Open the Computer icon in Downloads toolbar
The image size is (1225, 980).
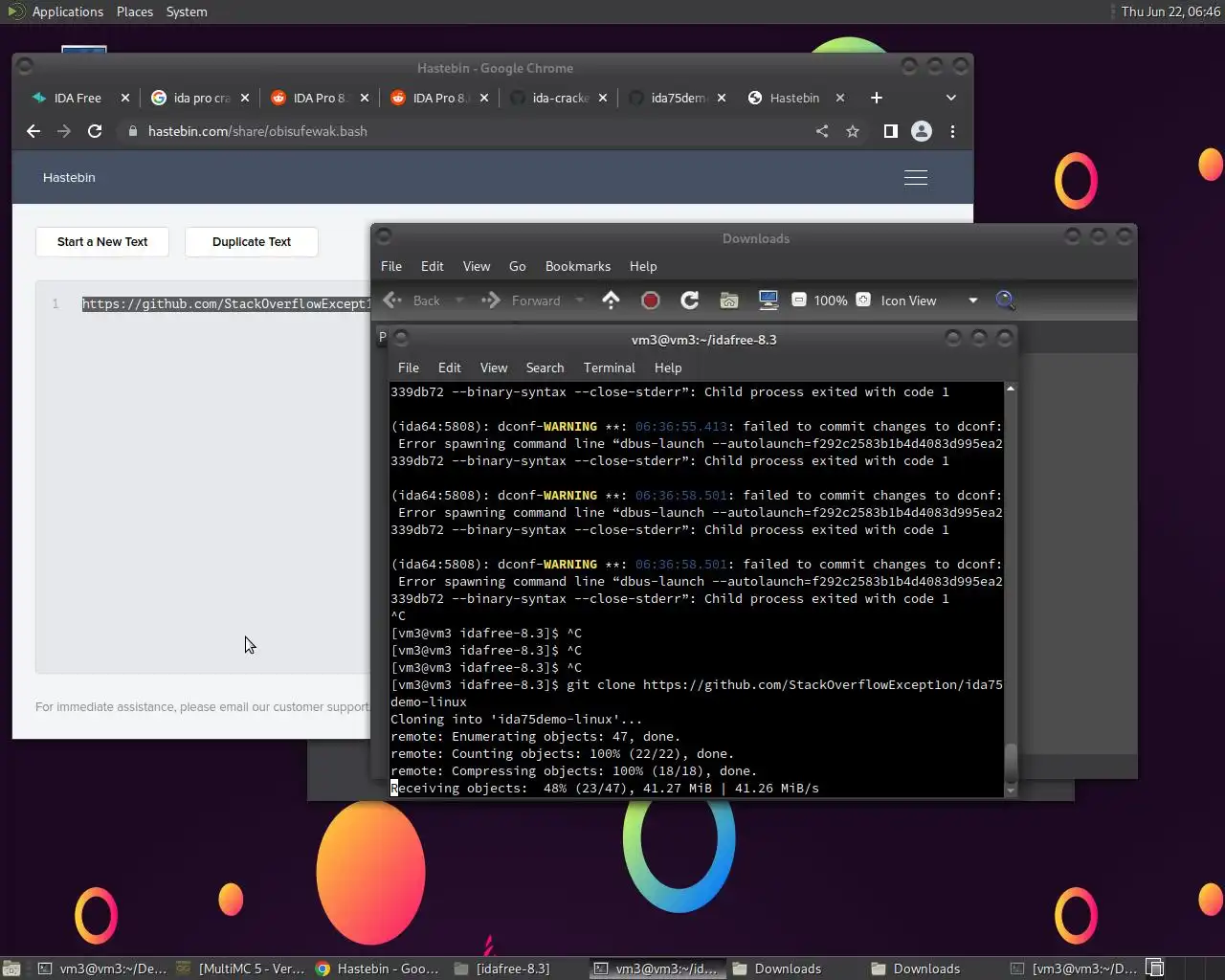coord(768,301)
